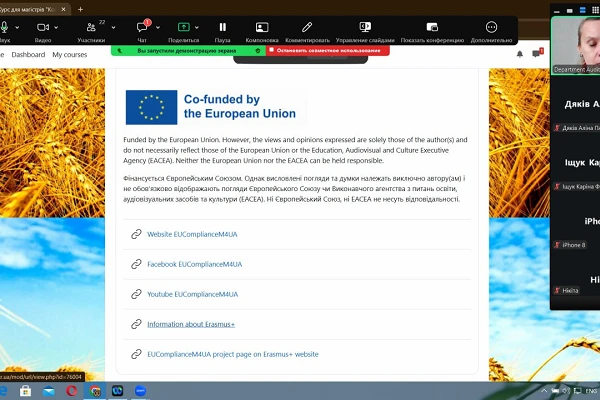
Task: Click Slide control (Управление слайдами) icon
Action: pyautogui.click(x=365, y=27)
